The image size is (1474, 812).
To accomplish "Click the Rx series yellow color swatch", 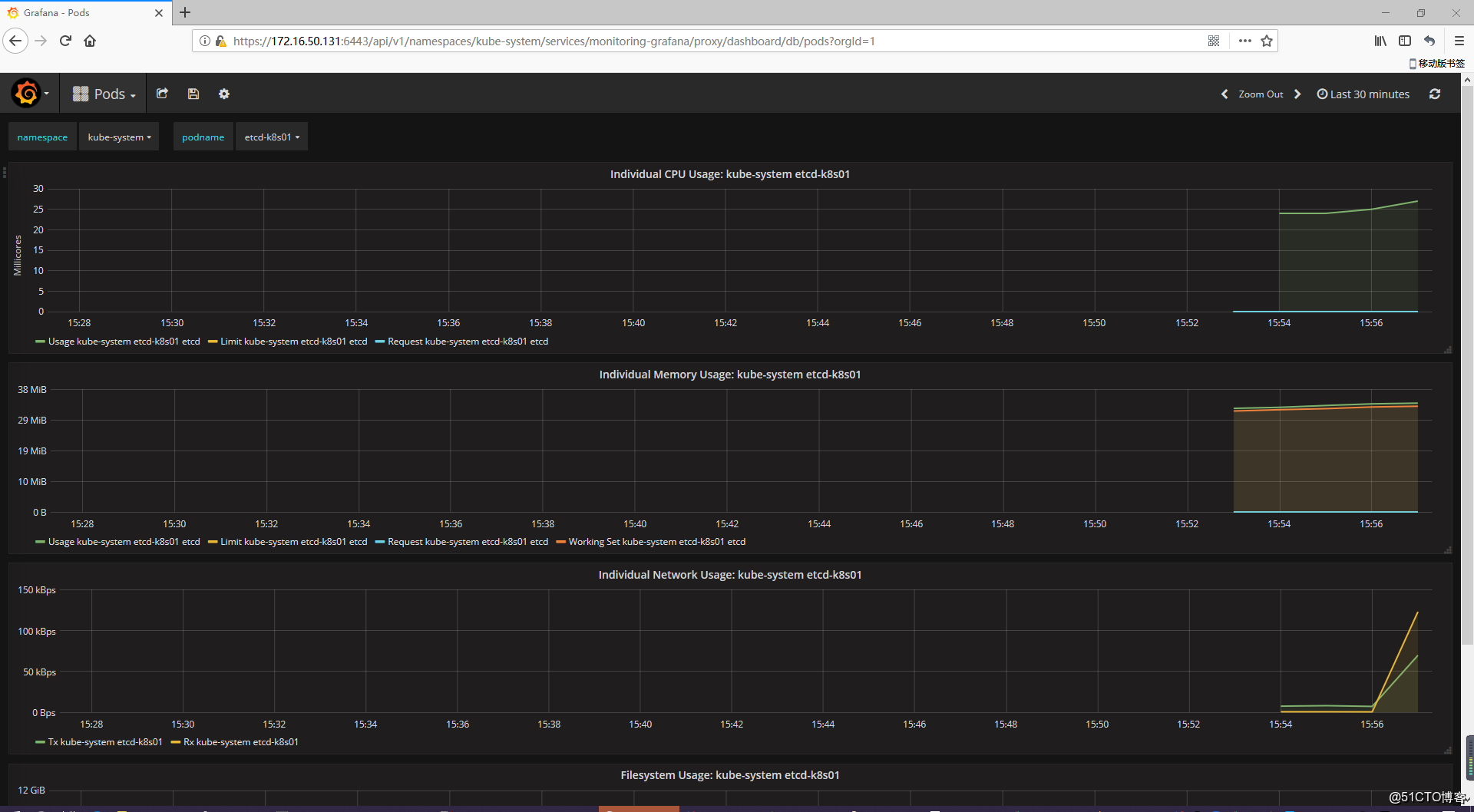I will click(x=175, y=742).
